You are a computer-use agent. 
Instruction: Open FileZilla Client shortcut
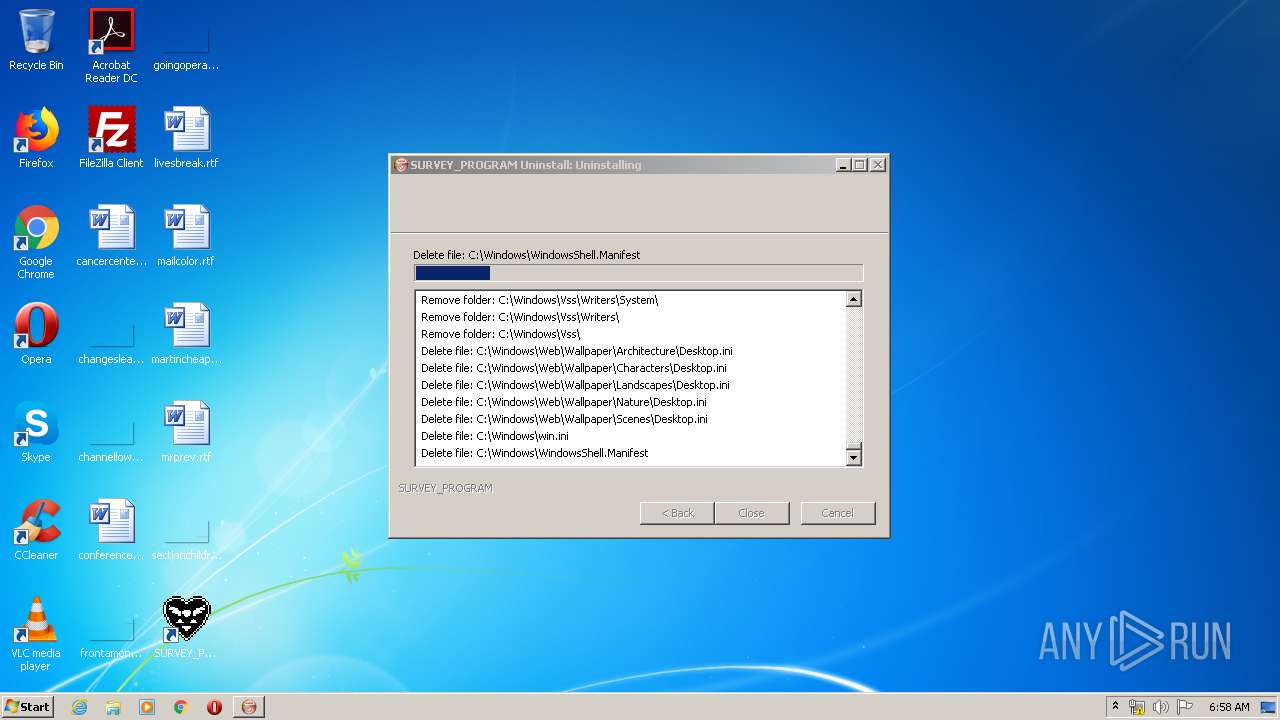[111, 138]
